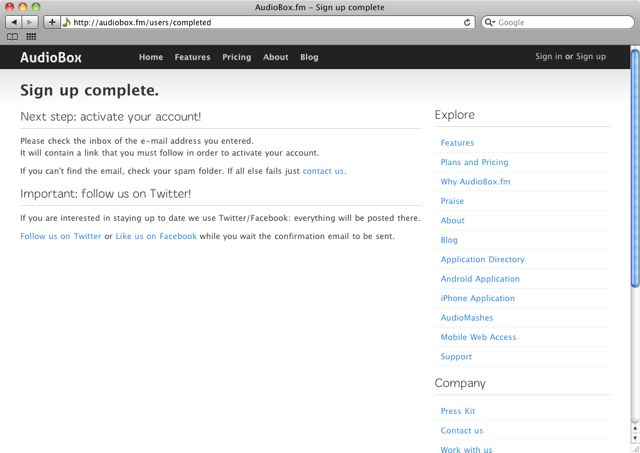640x453 pixels.
Task: Click the Company section heading
Action: point(460,383)
